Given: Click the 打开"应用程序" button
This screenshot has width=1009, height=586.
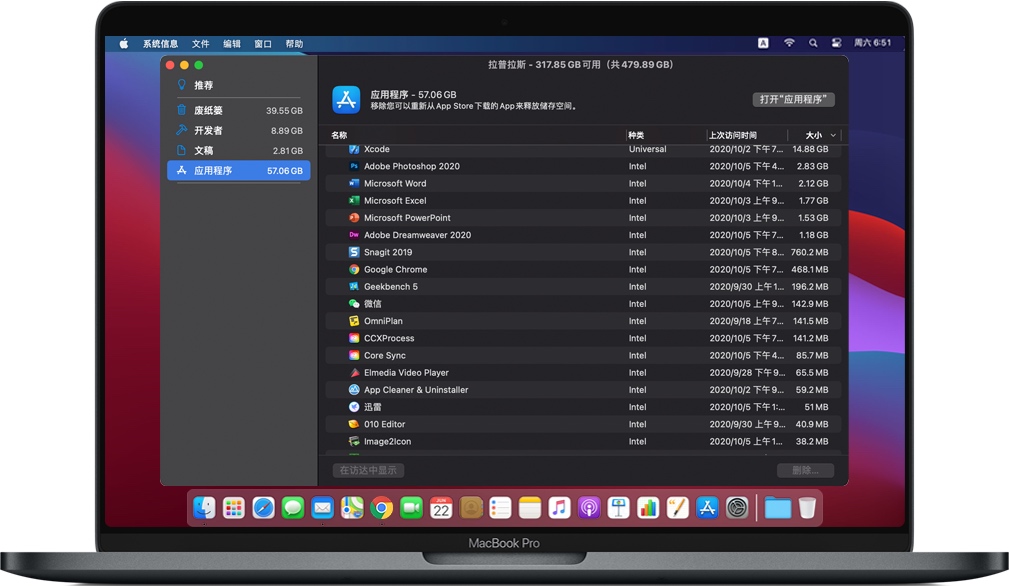Looking at the screenshot, I should point(794,100).
